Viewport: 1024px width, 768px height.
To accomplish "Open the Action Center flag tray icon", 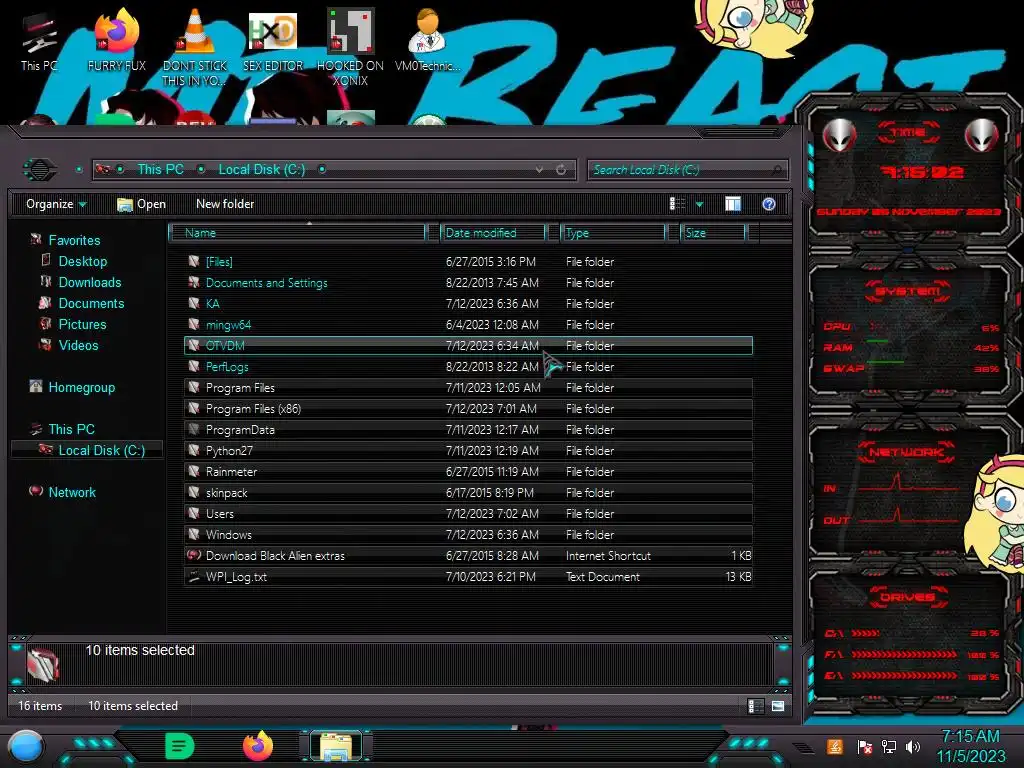I will 864,747.
